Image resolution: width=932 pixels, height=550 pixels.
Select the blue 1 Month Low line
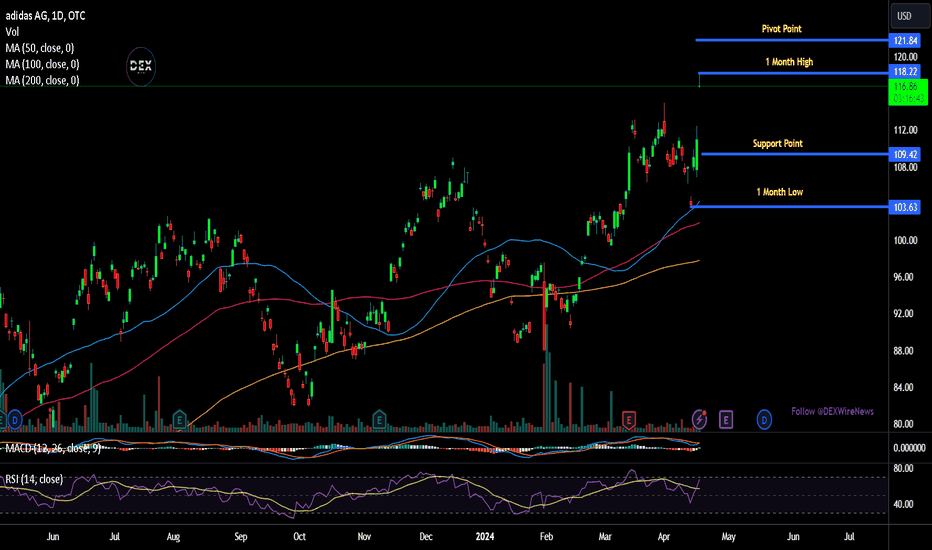point(789,207)
